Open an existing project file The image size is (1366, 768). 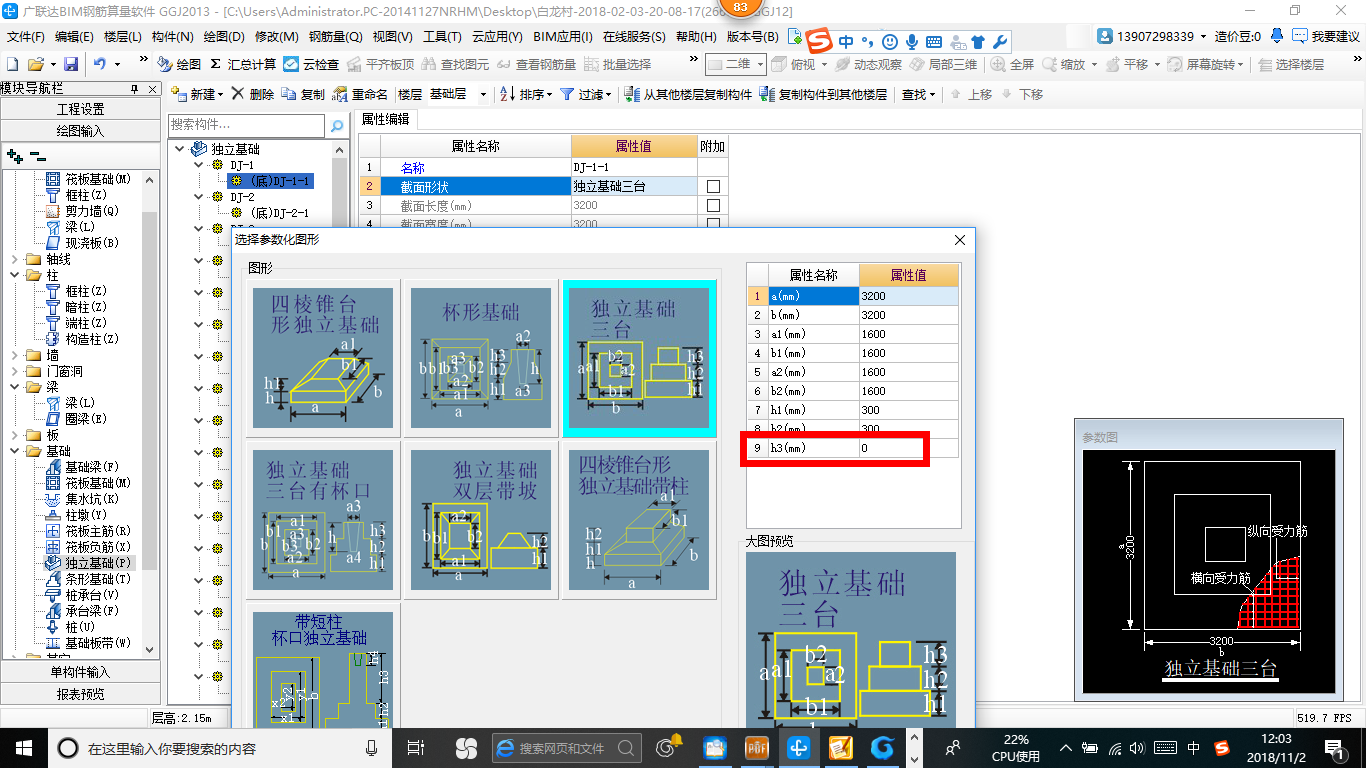click(x=35, y=64)
